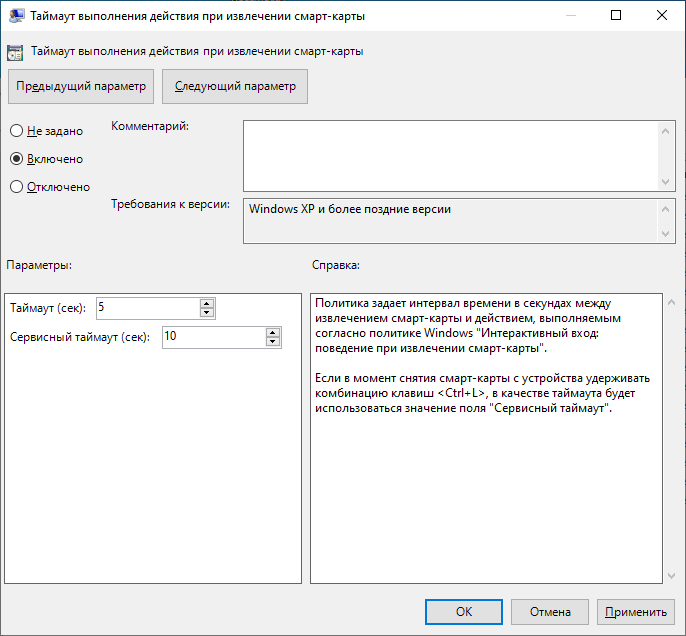Maximize the dialog window

pyautogui.click(x=616, y=16)
